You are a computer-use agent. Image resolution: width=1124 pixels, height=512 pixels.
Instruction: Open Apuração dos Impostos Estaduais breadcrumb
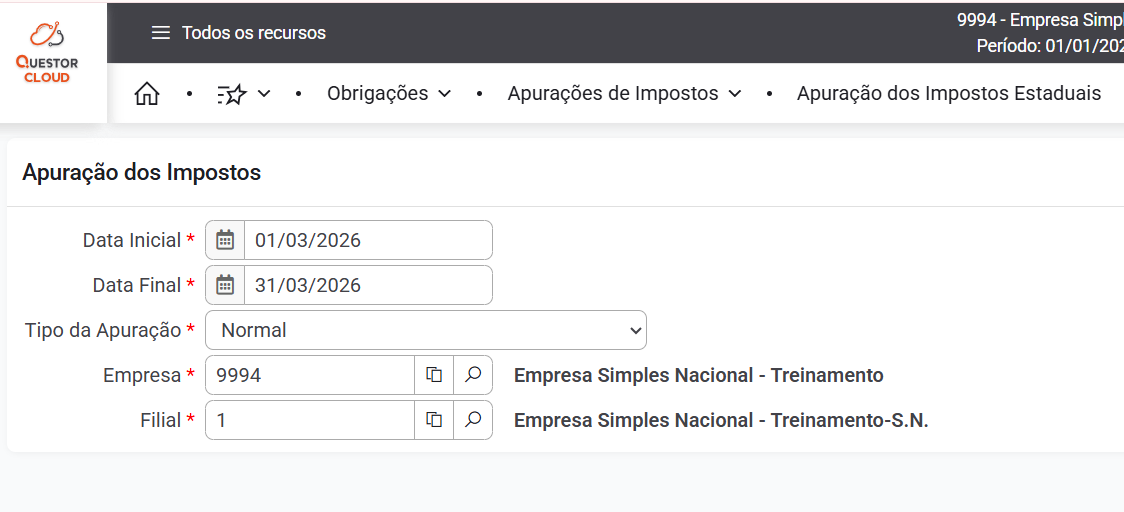point(948,94)
